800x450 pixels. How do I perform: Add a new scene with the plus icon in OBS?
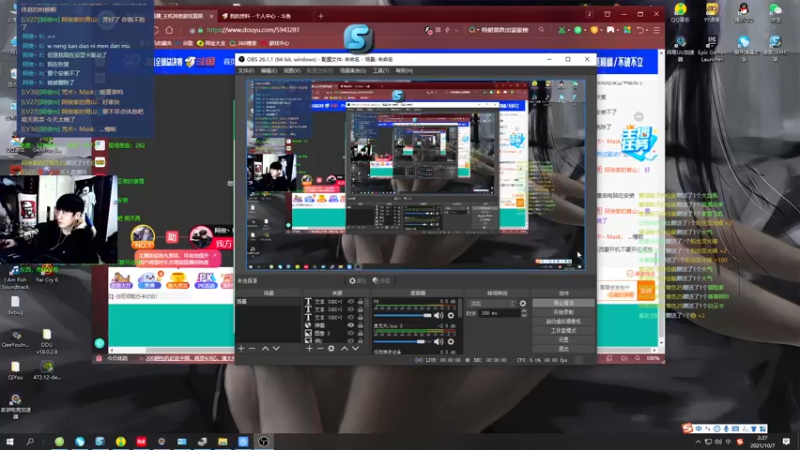tap(241, 348)
